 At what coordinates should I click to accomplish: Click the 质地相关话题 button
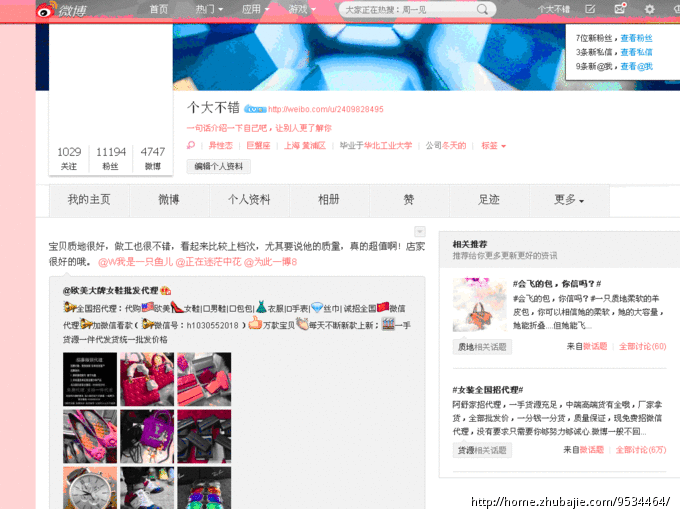[482, 347]
